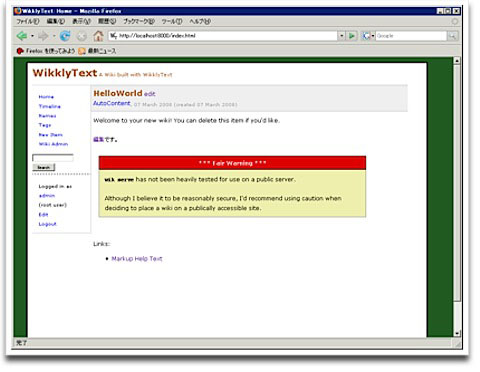Click the 'Logged in as' text
The height and width of the screenshot is (372, 480).
tap(55, 186)
